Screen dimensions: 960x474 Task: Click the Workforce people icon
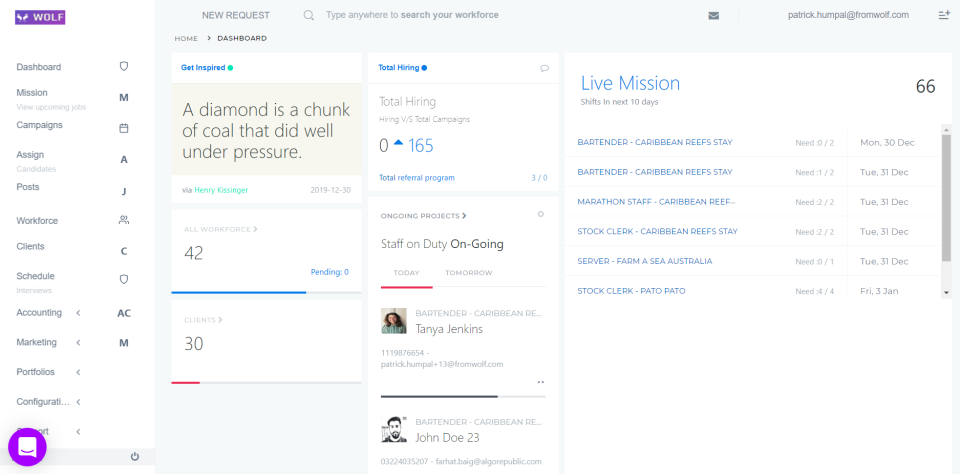(x=124, y=220)
